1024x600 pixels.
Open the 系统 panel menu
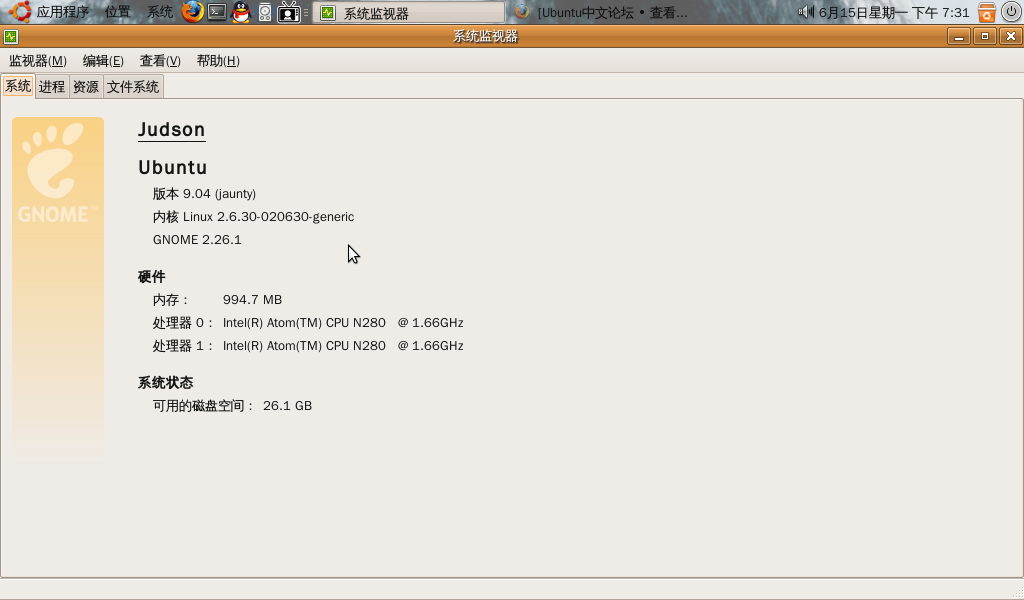coord(159,12)
